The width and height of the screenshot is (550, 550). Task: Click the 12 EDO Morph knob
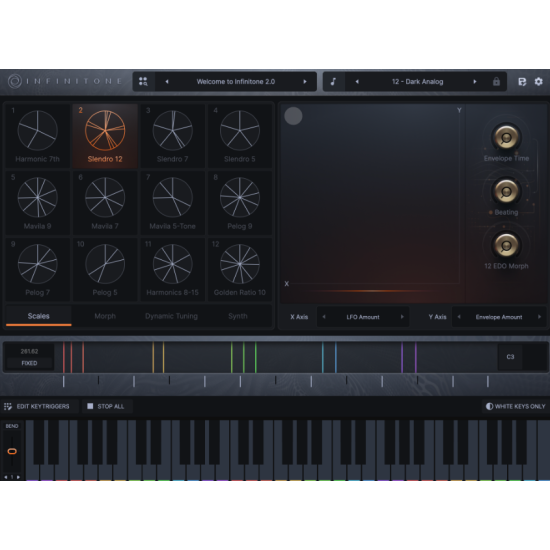click(x=506, y=245)
